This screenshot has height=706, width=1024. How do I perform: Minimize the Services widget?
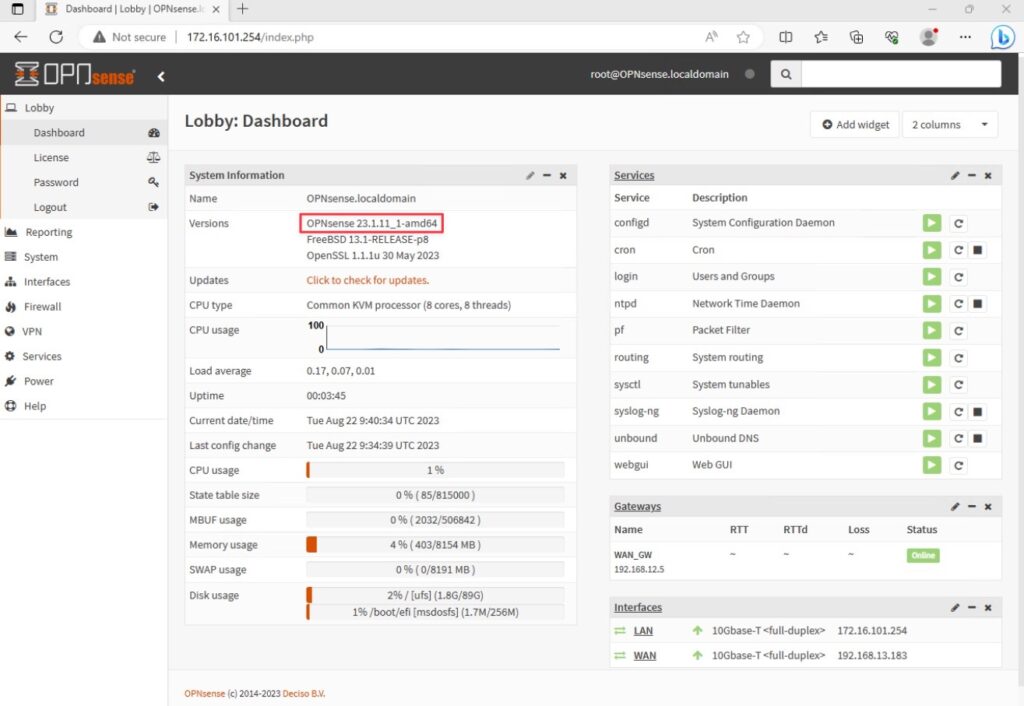[972, 176]
